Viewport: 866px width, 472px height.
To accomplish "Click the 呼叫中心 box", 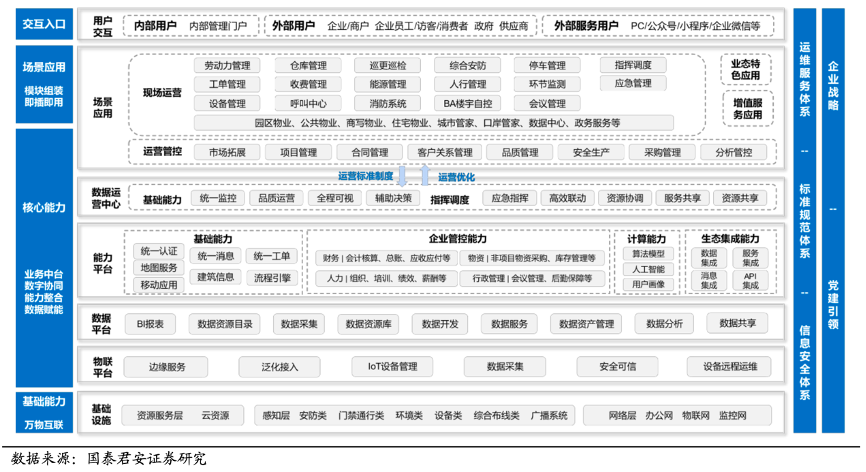I will click(x=308, y=103).
